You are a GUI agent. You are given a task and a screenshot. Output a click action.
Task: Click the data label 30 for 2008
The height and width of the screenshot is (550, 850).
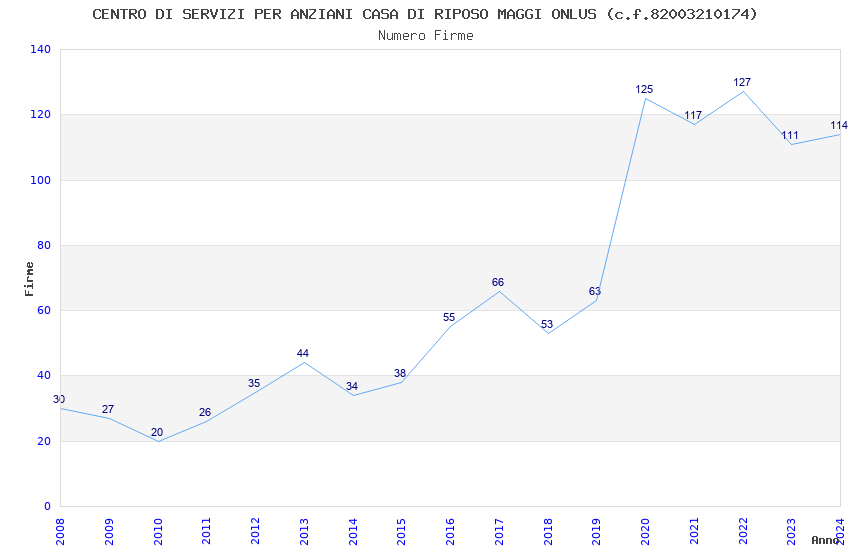59,399
